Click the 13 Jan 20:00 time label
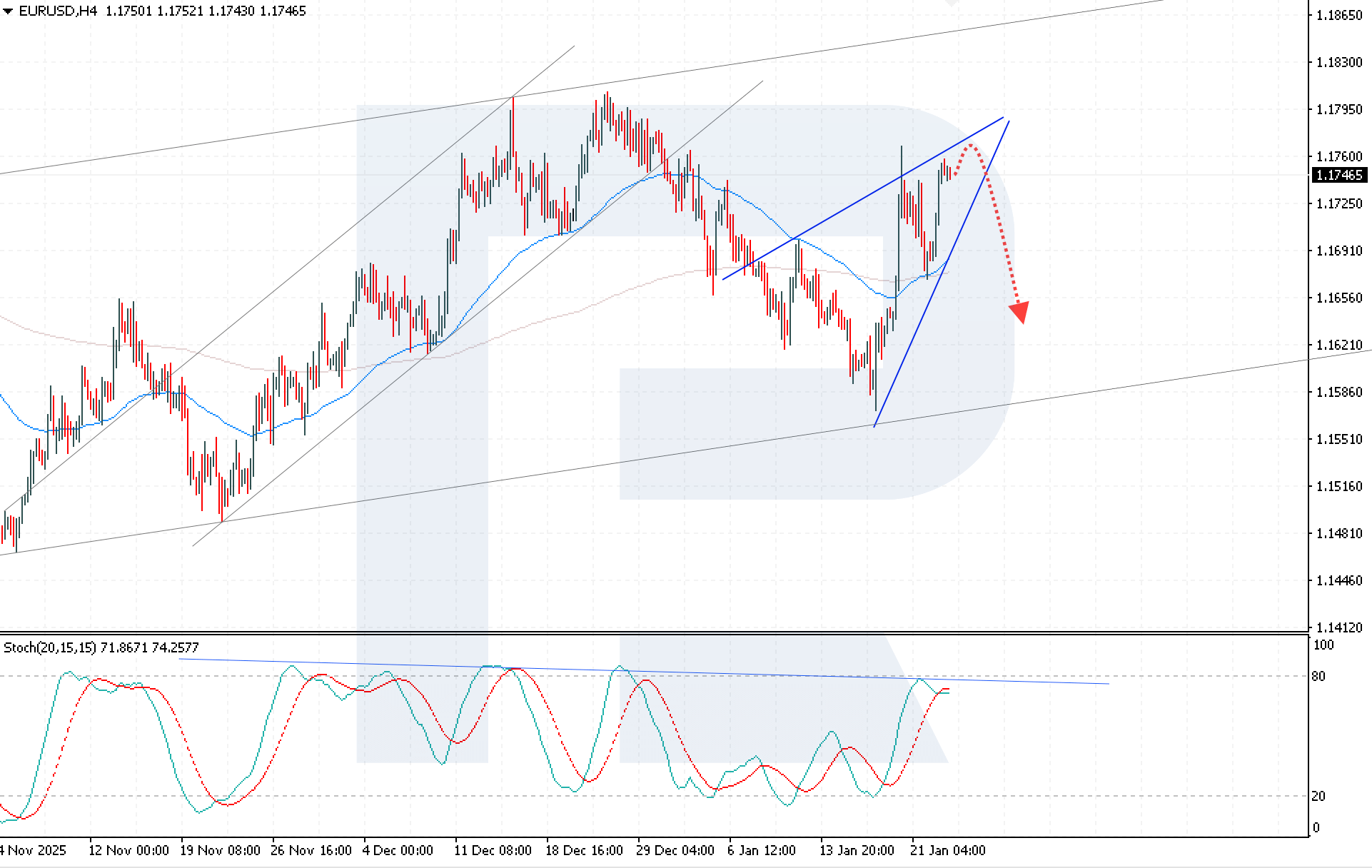 [856, 850]
